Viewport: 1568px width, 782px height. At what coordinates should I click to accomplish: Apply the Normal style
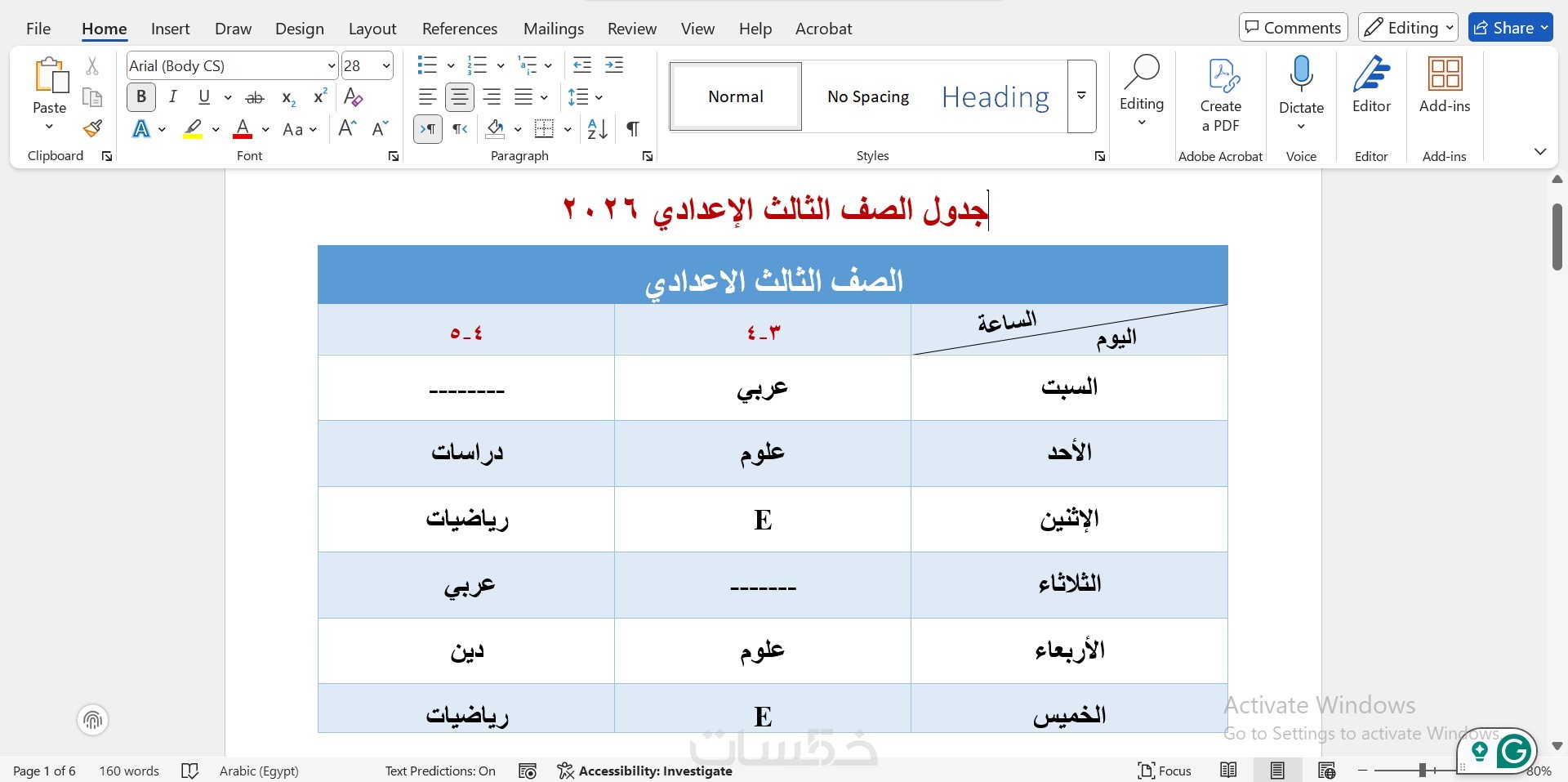tap(736, 96)
